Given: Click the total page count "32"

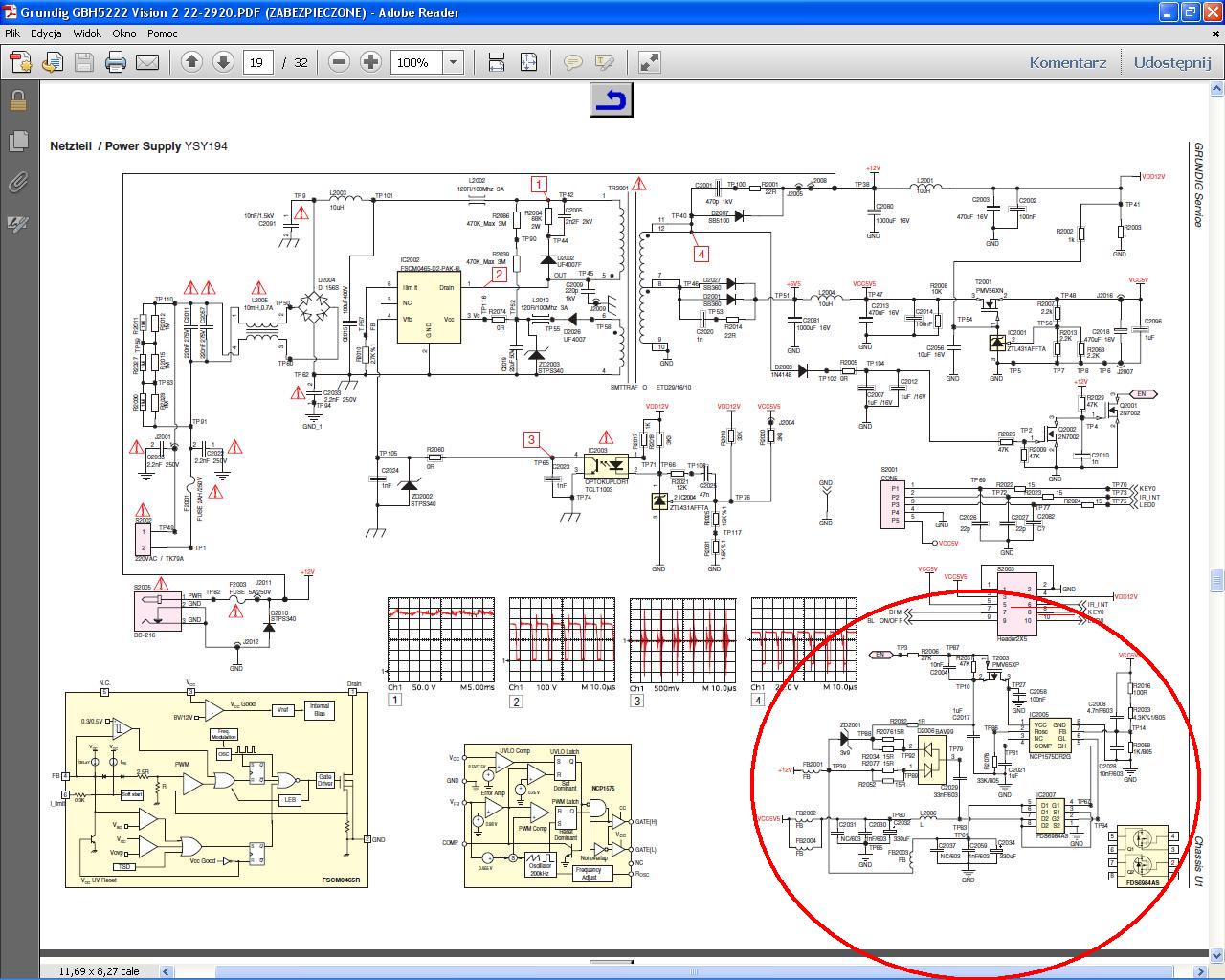Looking at the screenshot, I should (301, 62).
